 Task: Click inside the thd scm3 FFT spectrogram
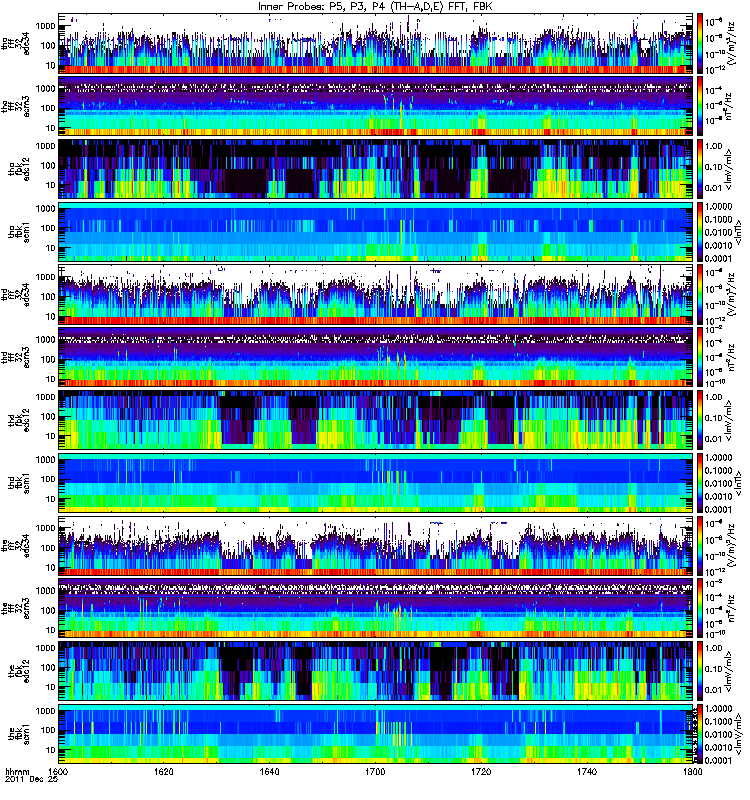375,357
